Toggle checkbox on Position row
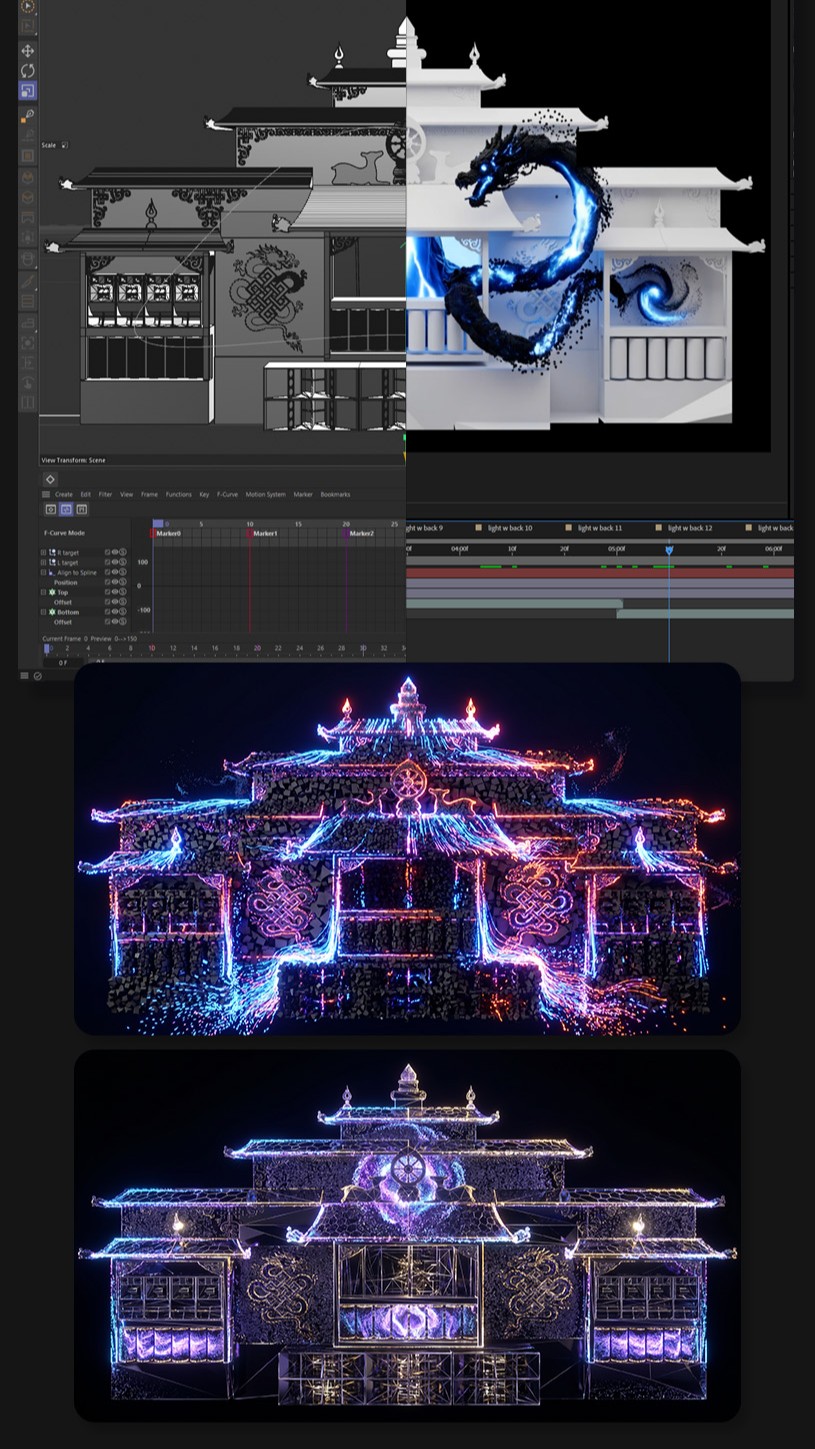Viewport: 815px width, 1449px height. pyautogui.click(x=107, y=582)
